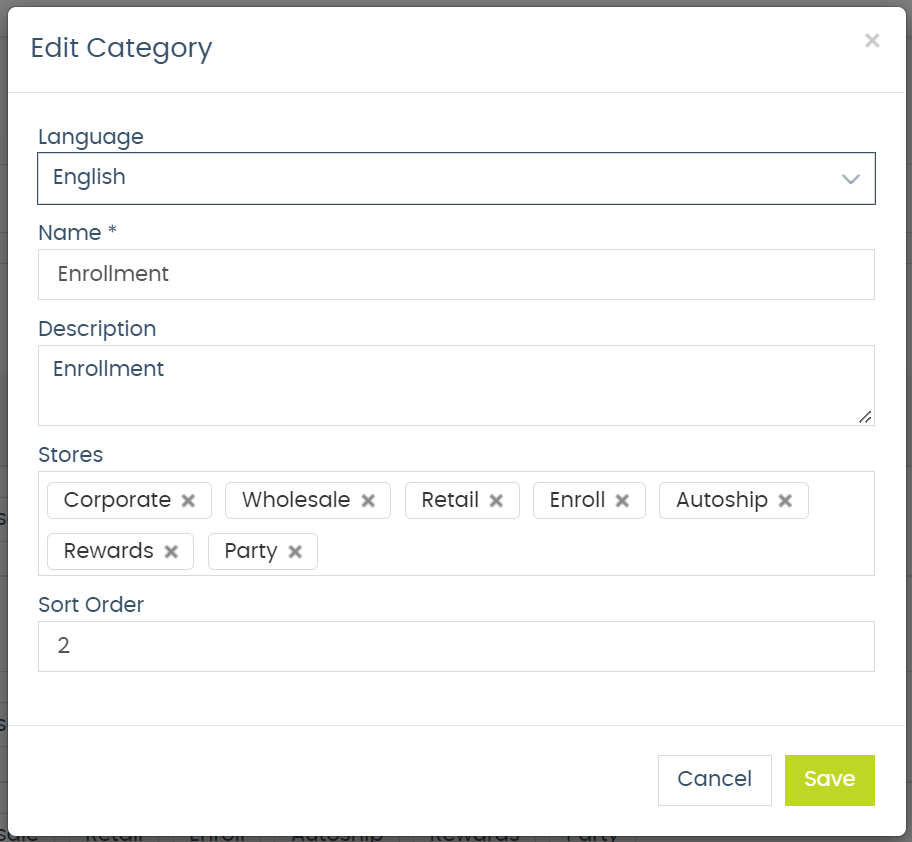Click the Enroll tag label
The image size is (912, 842).
click(578, 500)
